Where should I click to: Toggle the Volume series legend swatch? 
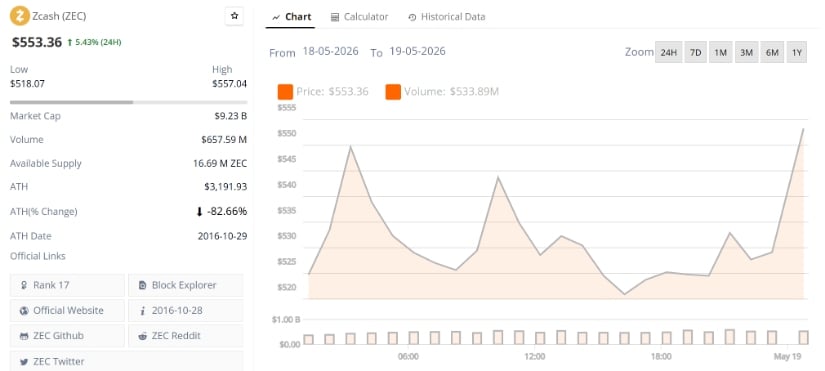pos(393,92)
